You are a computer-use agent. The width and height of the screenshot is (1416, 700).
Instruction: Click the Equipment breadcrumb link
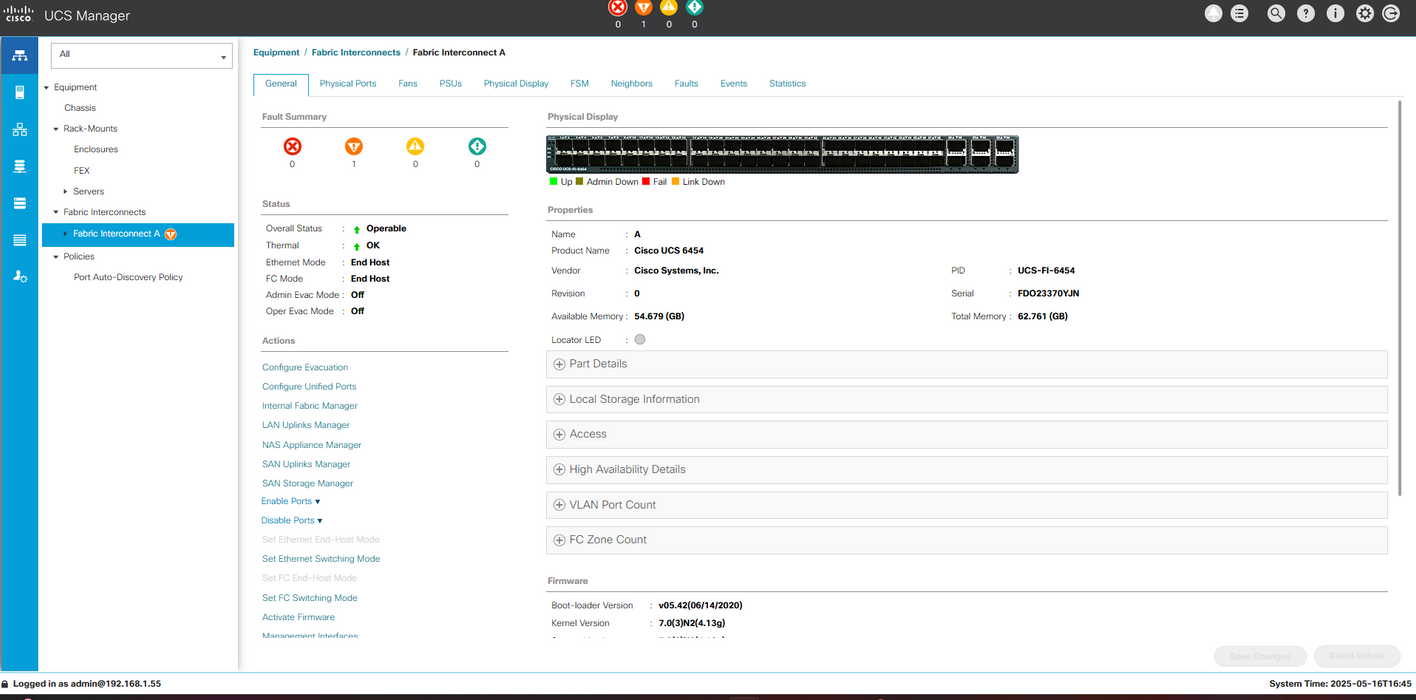click(x=276, y=52)
